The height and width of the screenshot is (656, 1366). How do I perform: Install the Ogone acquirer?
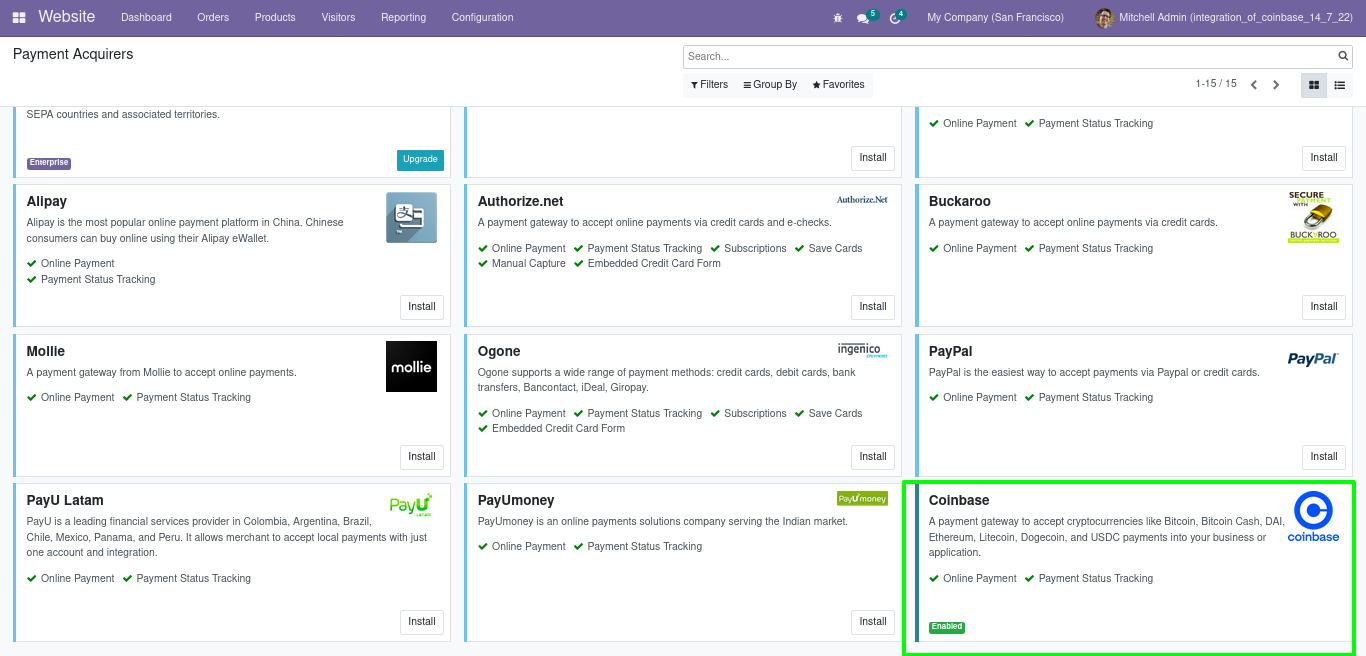pos(873,457)
